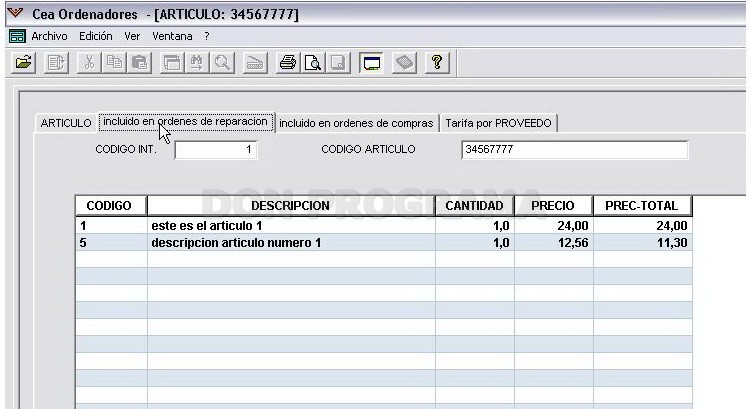Screen dimensions: 750x409
Task: Select tab incluido en ordenes de compras
Action: (356, 123)
